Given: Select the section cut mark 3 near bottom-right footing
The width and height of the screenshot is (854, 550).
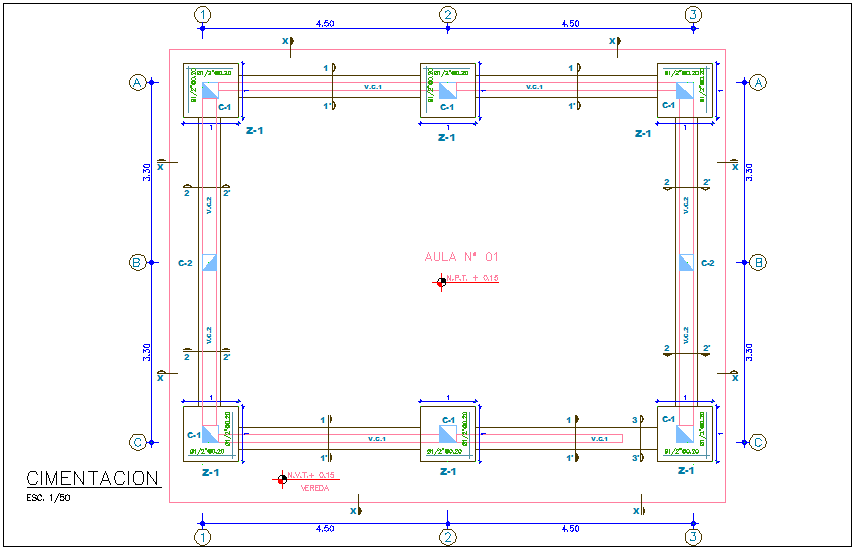Looking at the screenshot, I should click(x=635, y=420).
